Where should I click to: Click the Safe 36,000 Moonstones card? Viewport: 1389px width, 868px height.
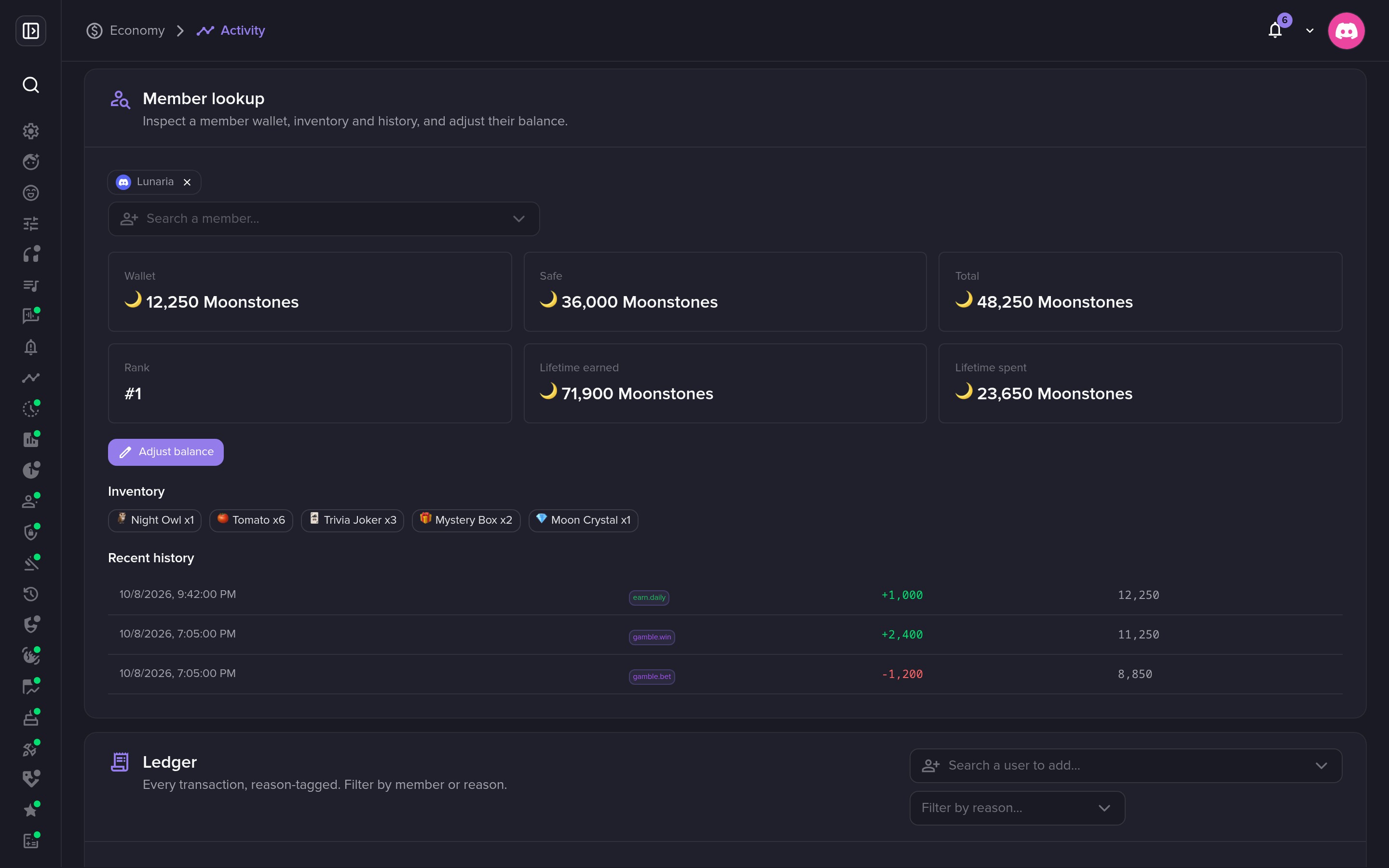click(725, 292)
